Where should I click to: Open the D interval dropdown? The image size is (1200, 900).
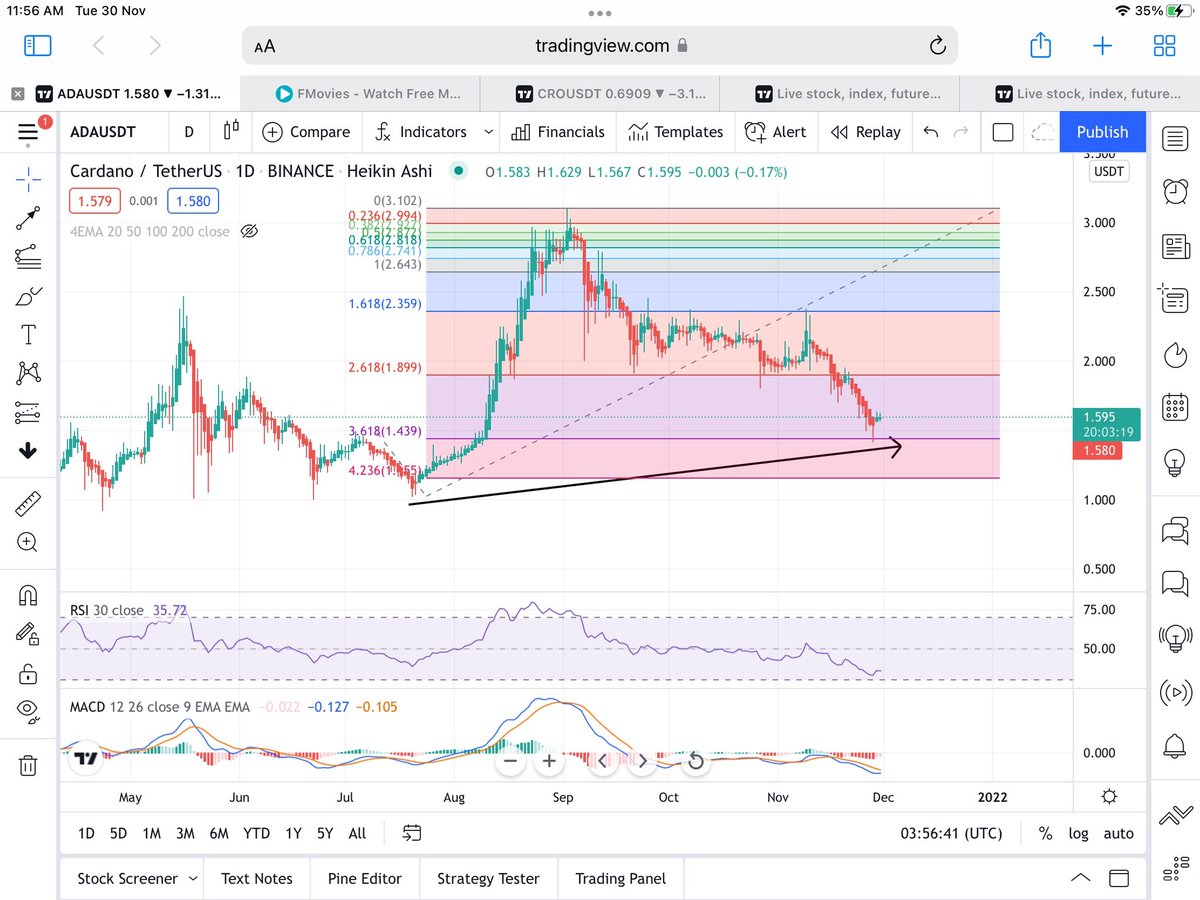(x=188, y=131)
